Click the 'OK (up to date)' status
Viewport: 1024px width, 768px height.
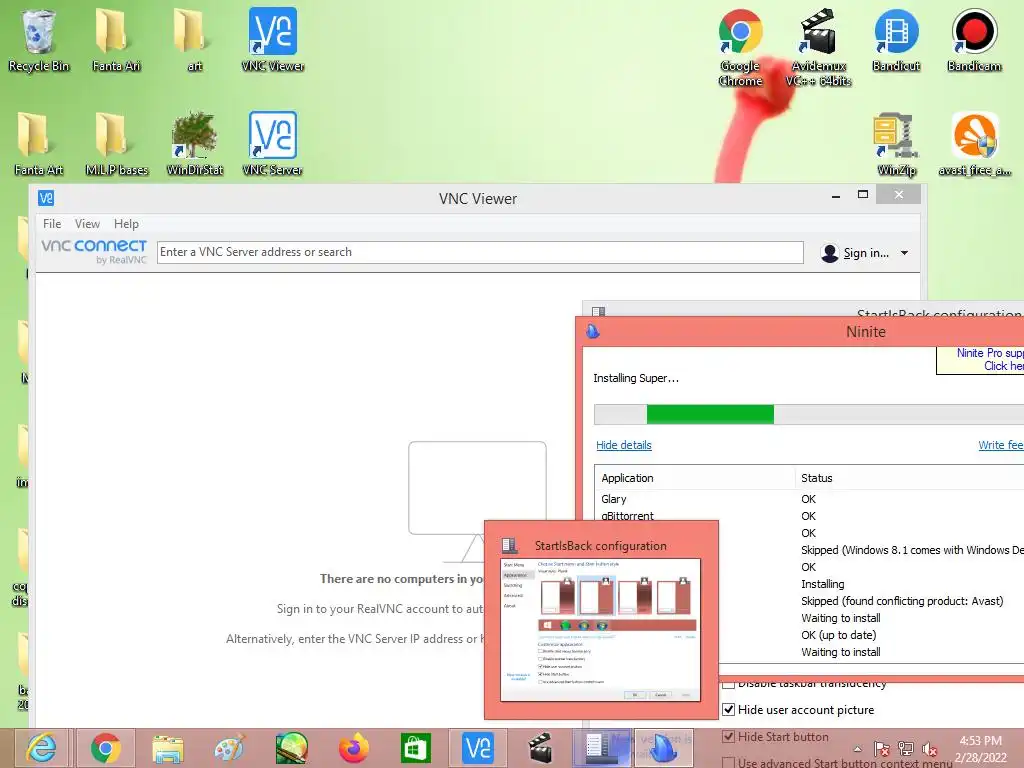(839, 635)
